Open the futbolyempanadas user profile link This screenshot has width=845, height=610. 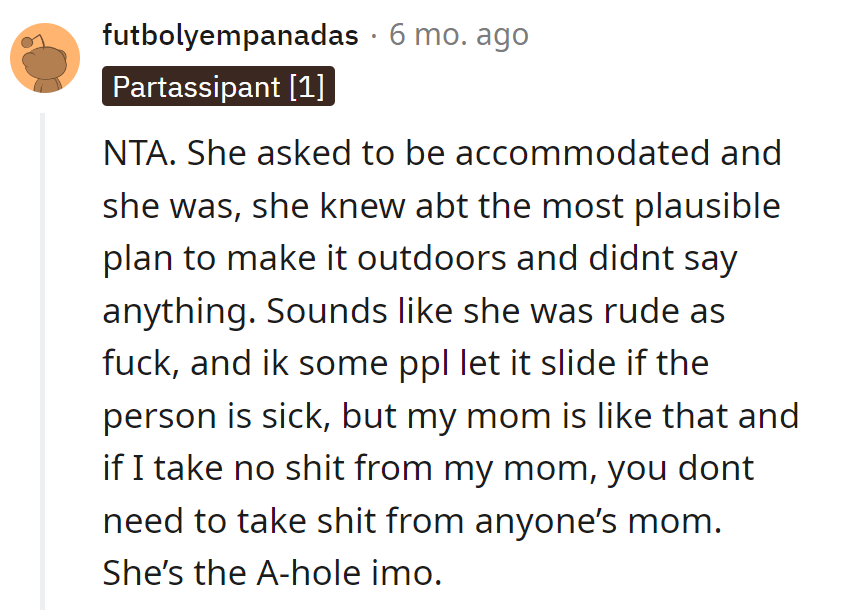tap(230, 36)
